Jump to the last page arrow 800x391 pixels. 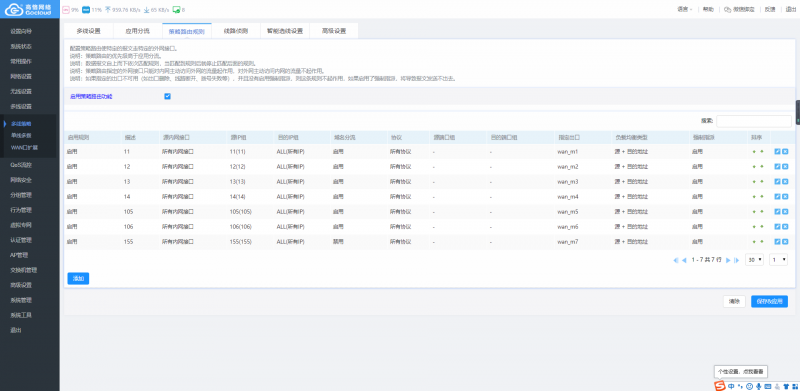pos(736,260)
